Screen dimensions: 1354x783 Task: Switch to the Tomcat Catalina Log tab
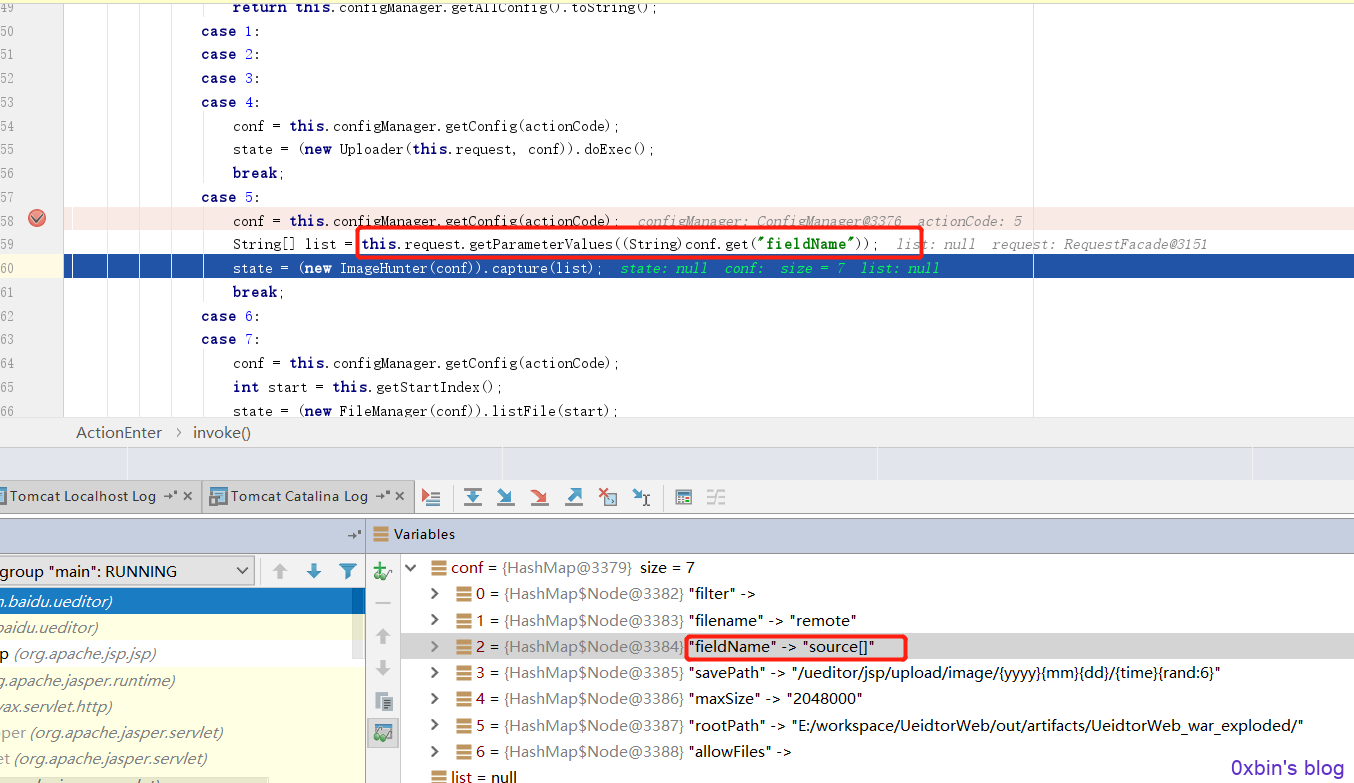point(299,496)
